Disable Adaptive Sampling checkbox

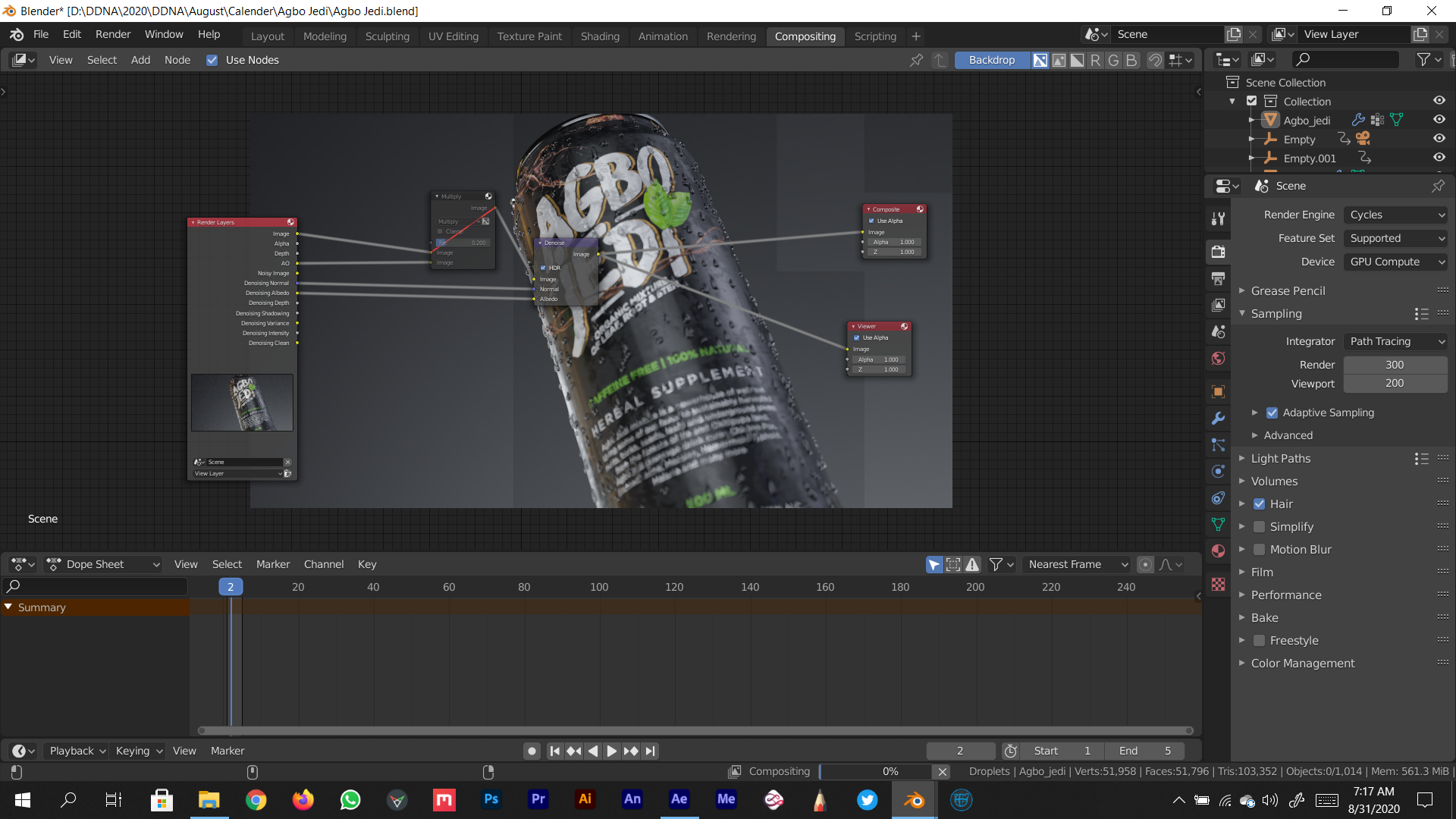point(1272,413)
